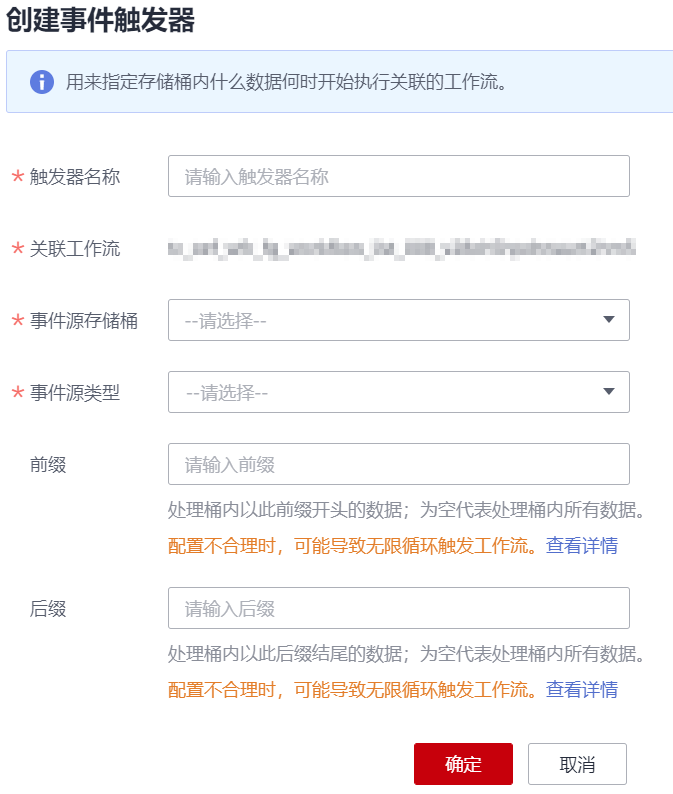The height and width of the screenshot is (794, 673).
Task: Focus the 触发器名称 input field
Action: 399,176
